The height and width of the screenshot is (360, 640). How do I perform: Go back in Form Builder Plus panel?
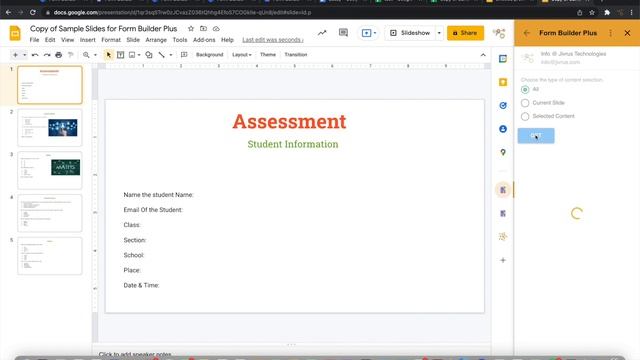(527, 33)
